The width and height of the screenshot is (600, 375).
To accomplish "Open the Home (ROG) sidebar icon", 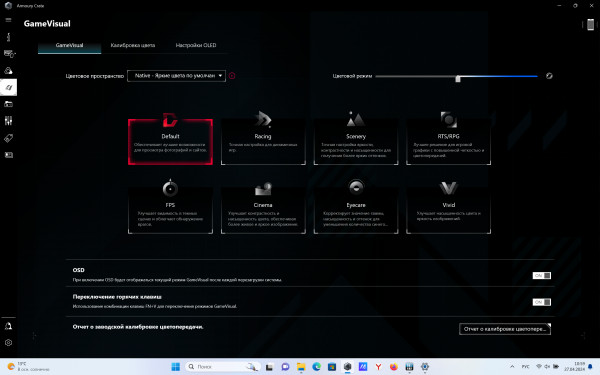I will point(8,37).
